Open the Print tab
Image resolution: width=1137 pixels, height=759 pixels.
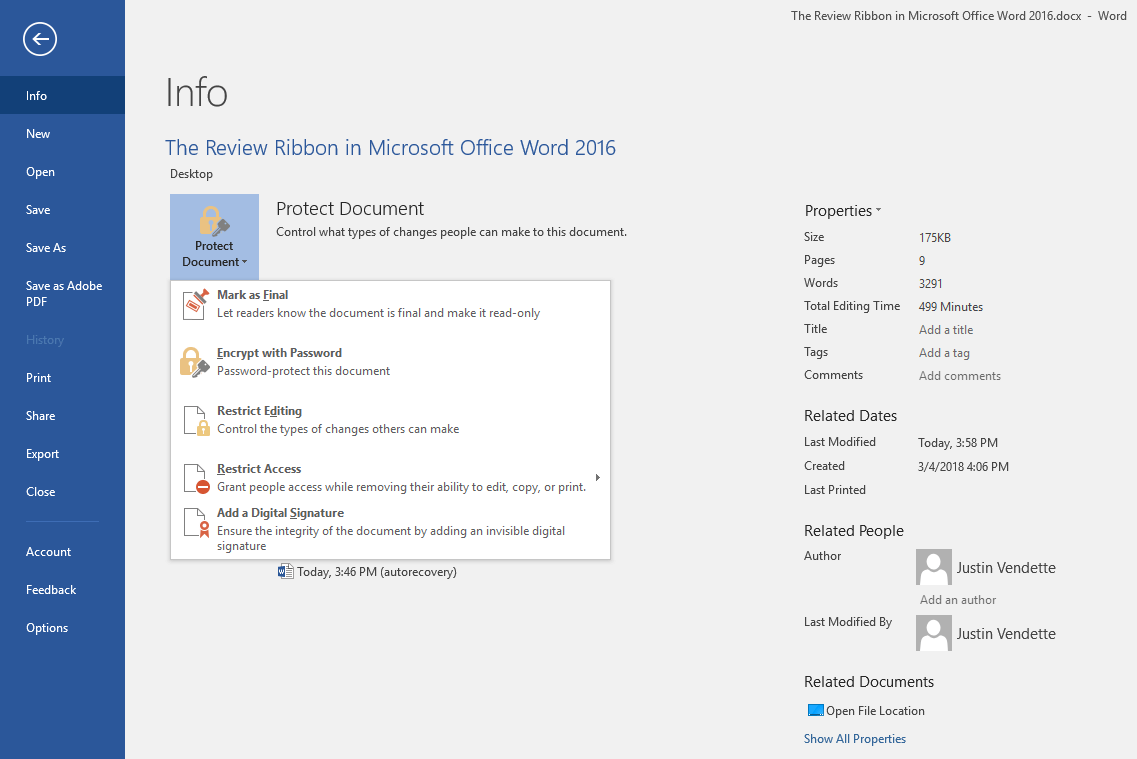(x=62, y=378)
